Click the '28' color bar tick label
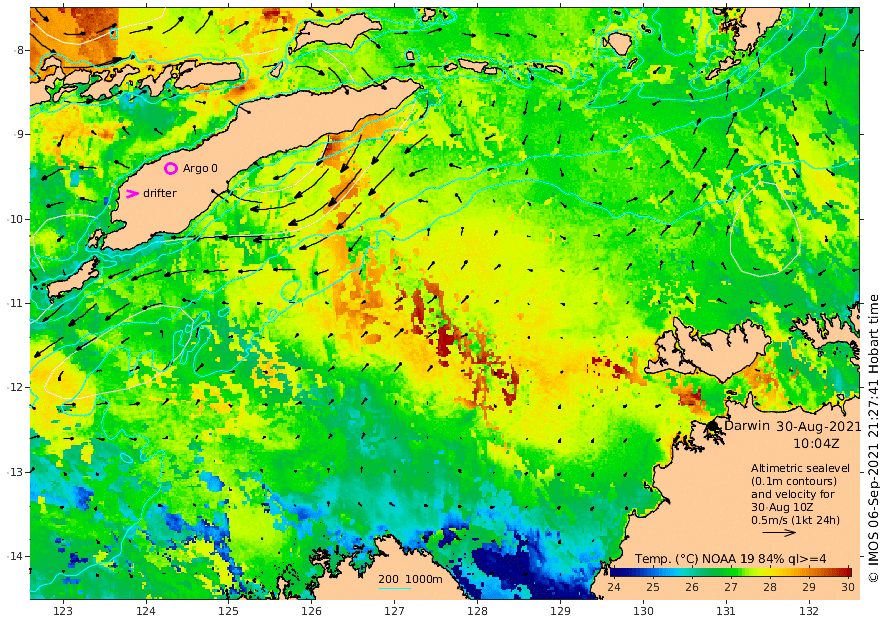Screen dimensions: 880x630 pyautogui.click(x=770, y=587)
